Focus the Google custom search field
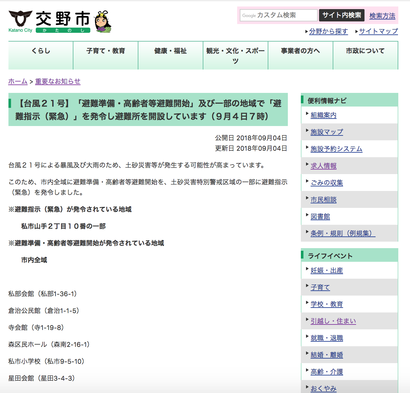410x393 pixels. coord(278,15)
